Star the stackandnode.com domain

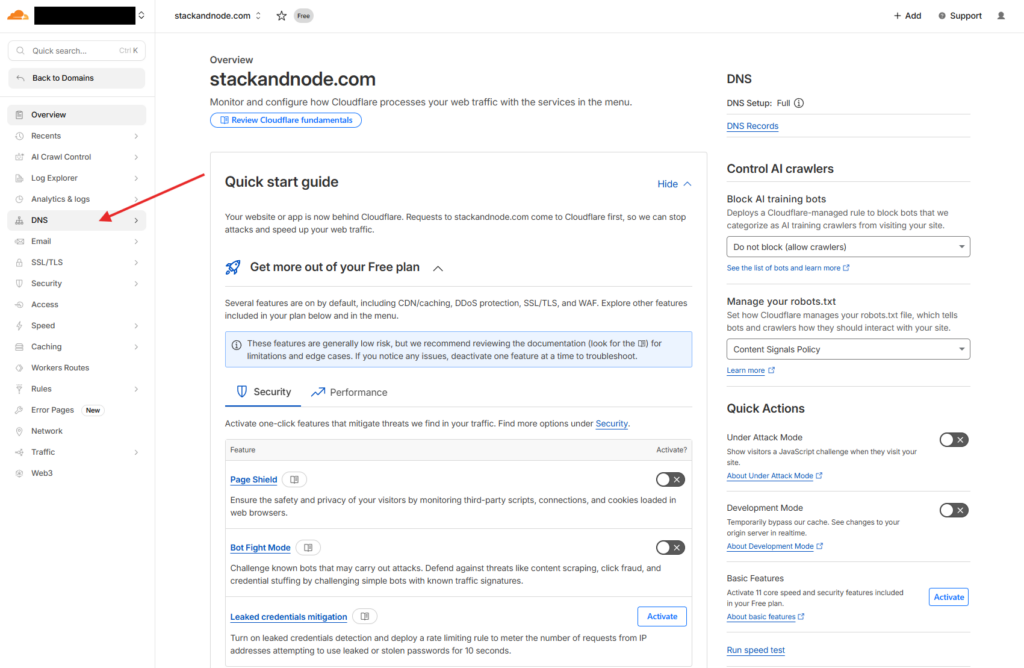click(281, 16)
